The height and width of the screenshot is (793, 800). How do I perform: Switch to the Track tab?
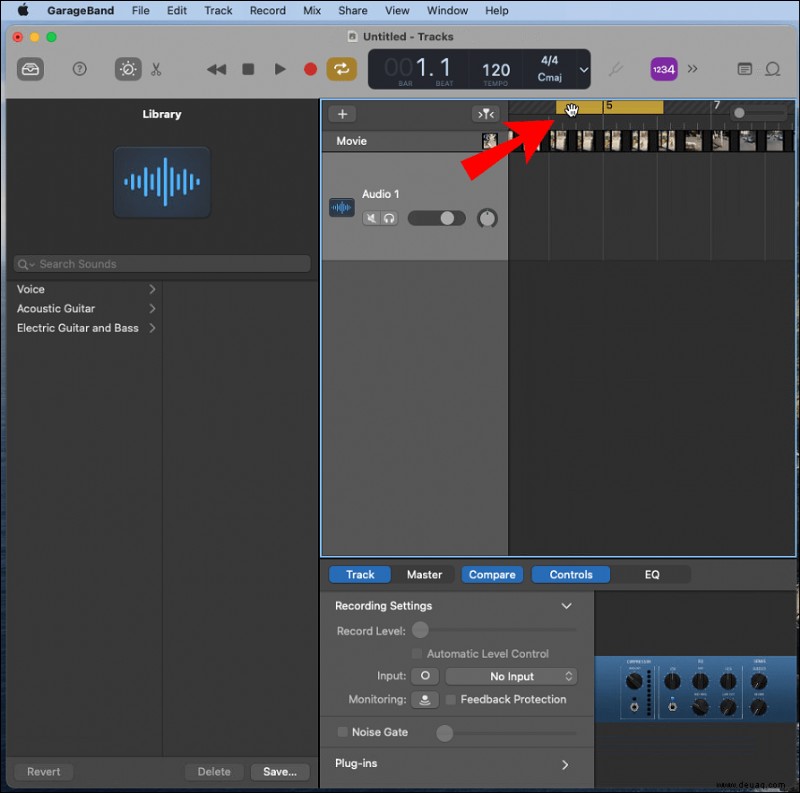coord(360,575)
